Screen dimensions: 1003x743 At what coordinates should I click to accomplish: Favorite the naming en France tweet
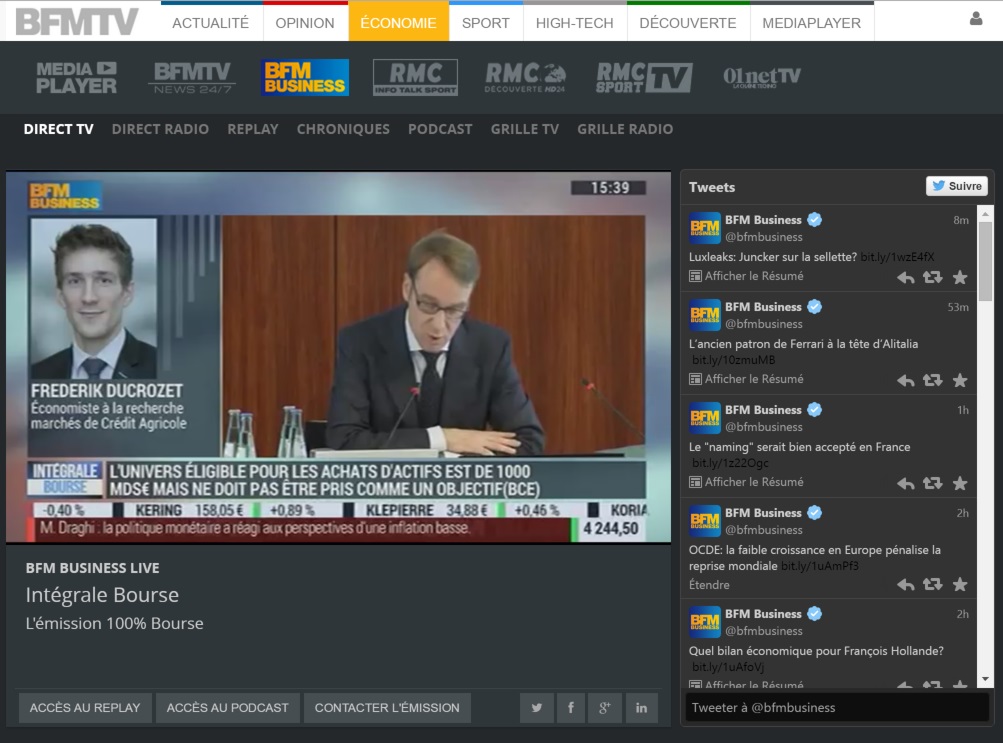point(960,483)
